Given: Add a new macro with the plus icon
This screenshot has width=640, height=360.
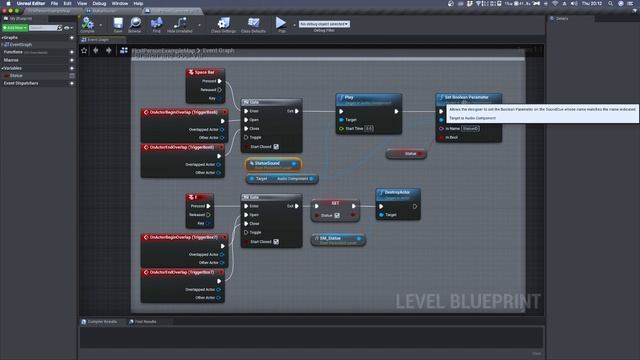Looking at the screenshot, I should [x=72, y=60].
